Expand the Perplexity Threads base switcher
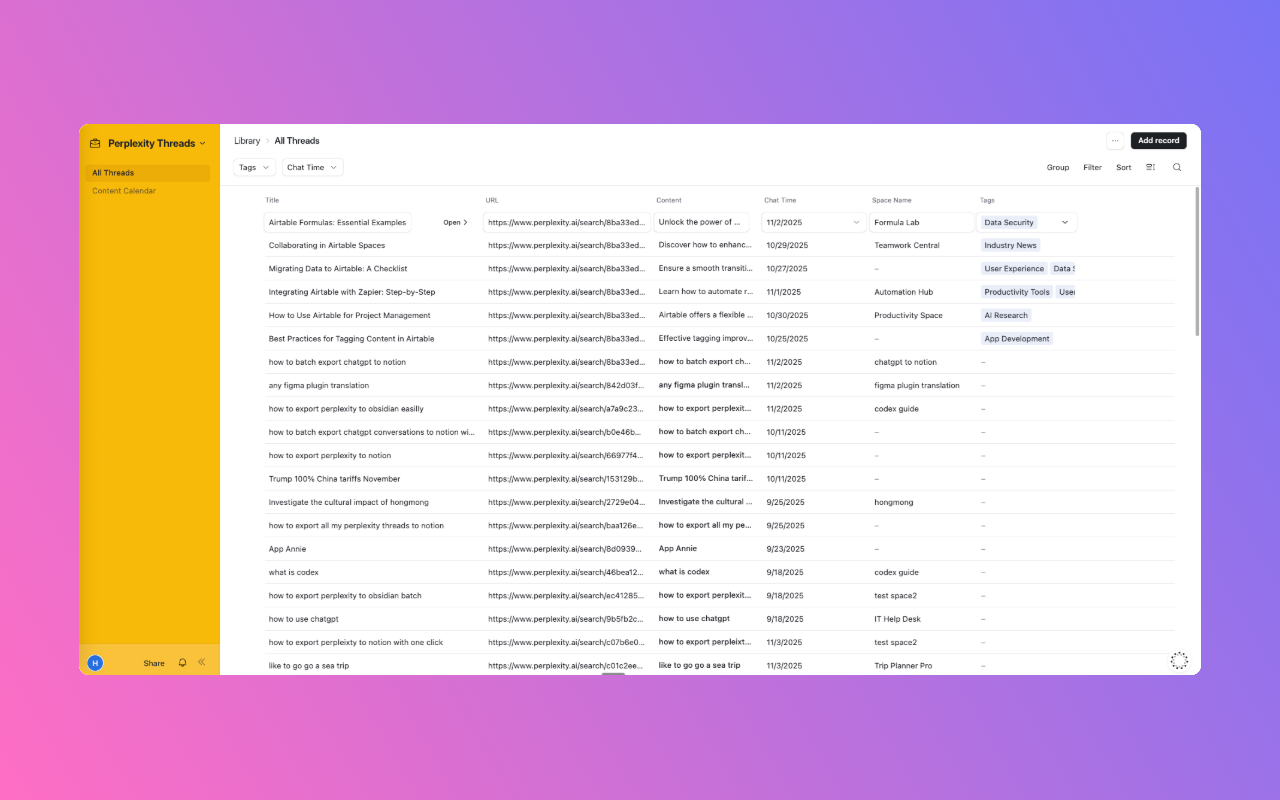 [204, 143]
